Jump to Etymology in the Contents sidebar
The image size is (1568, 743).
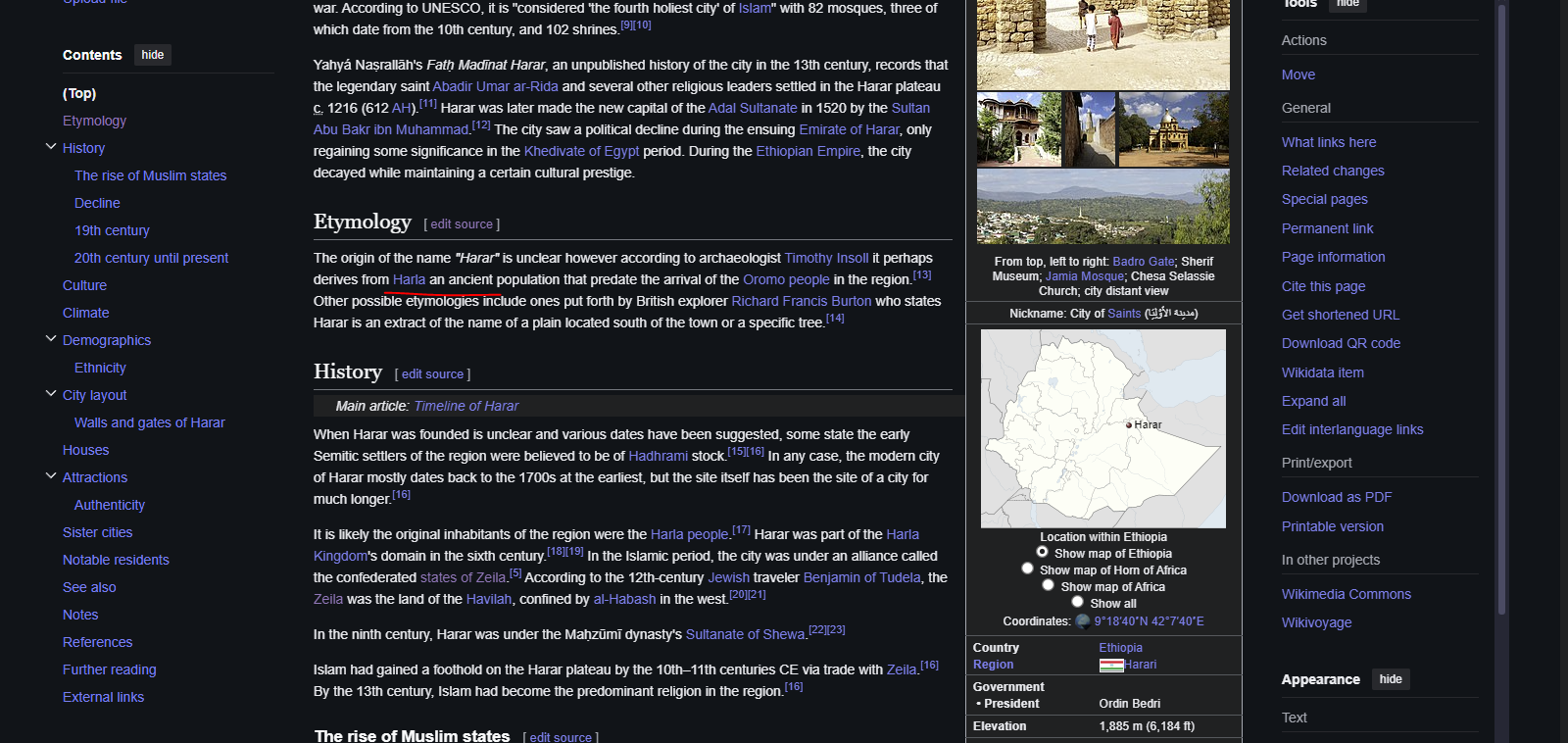click(94, 121)
